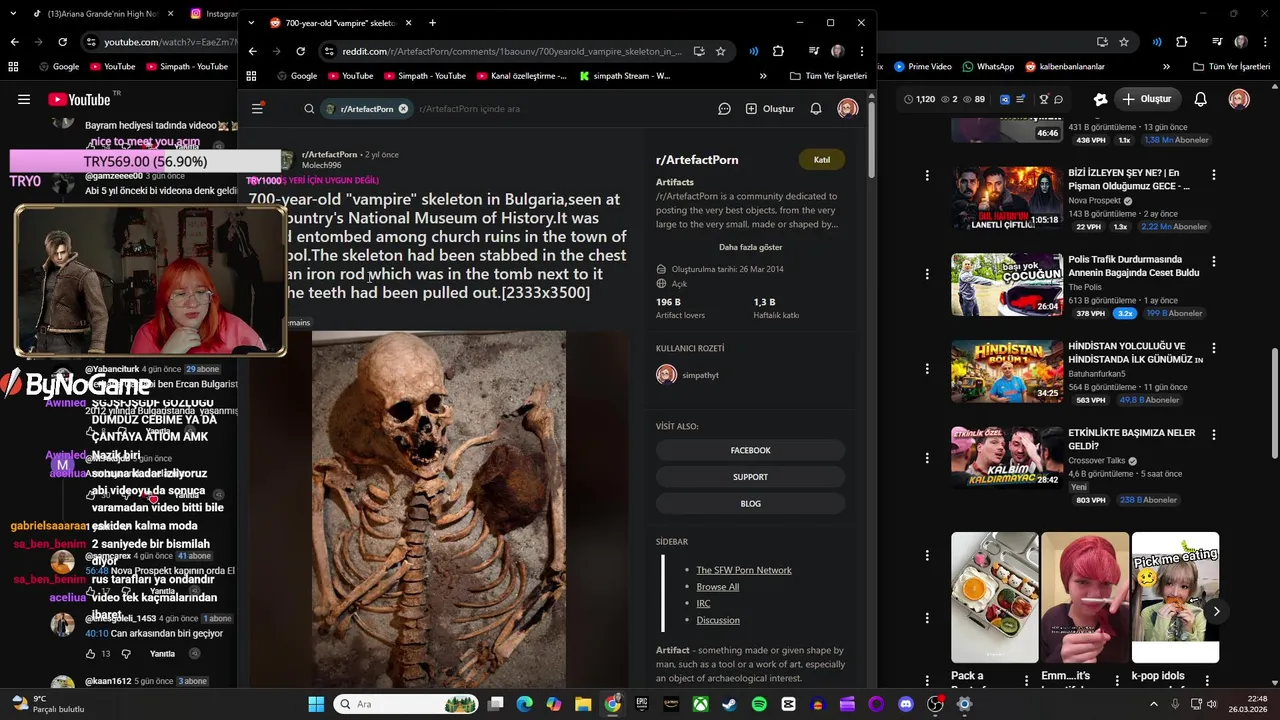Click the FACEBOOK sidebar button
This screenshot has width=1280, height=720.
pyautogui.click(x=750, y=450)
